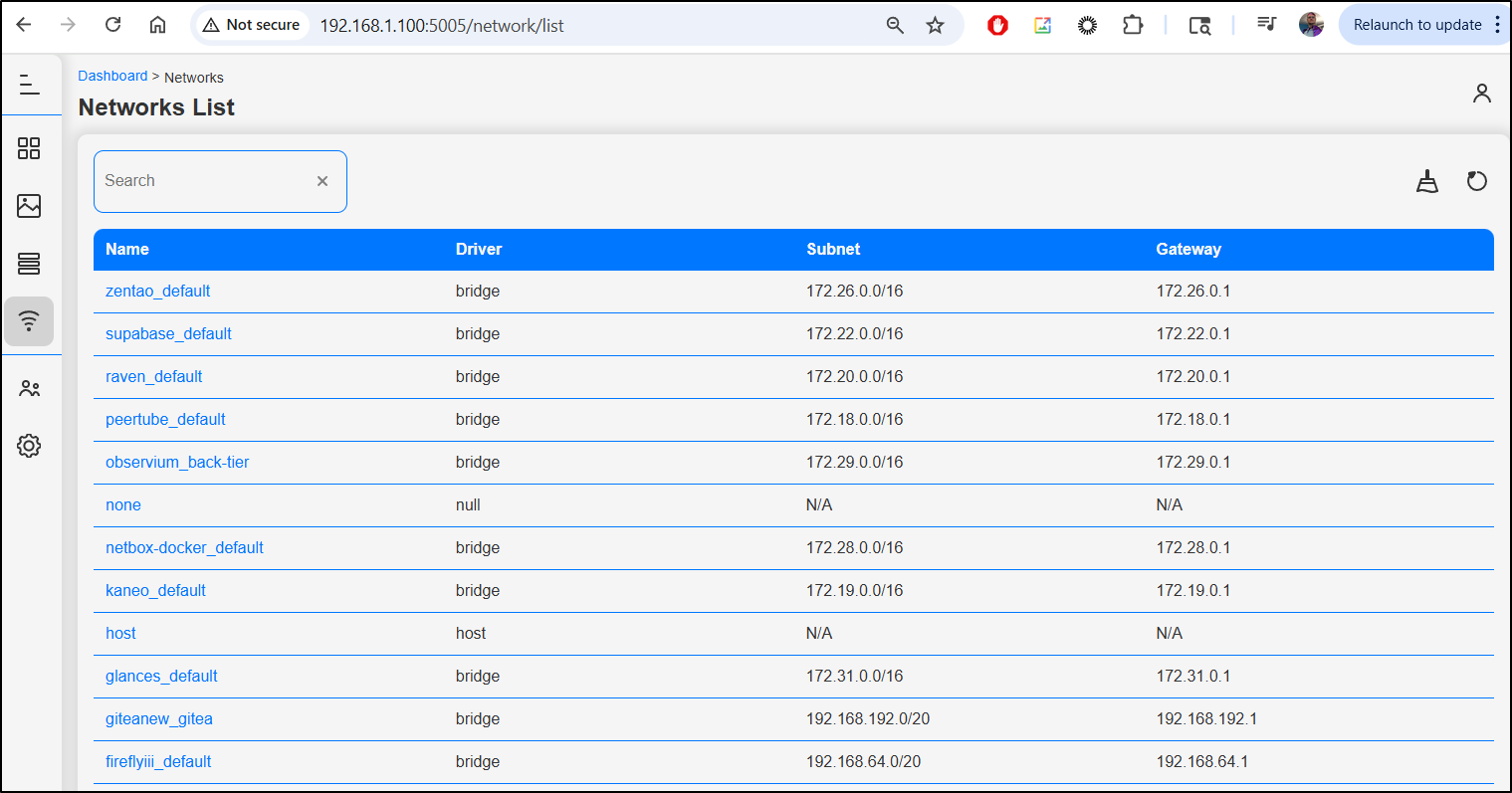Click the null driver cell
The height and width of the screenshot is (793, 1512).
click(468, 504)
